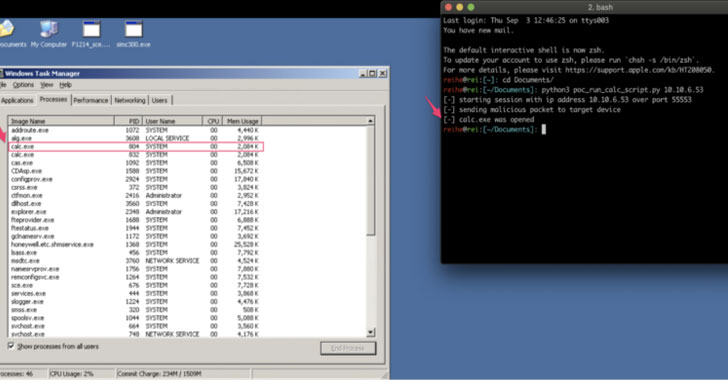Click the red close dot of terminal

coord(448,7)
